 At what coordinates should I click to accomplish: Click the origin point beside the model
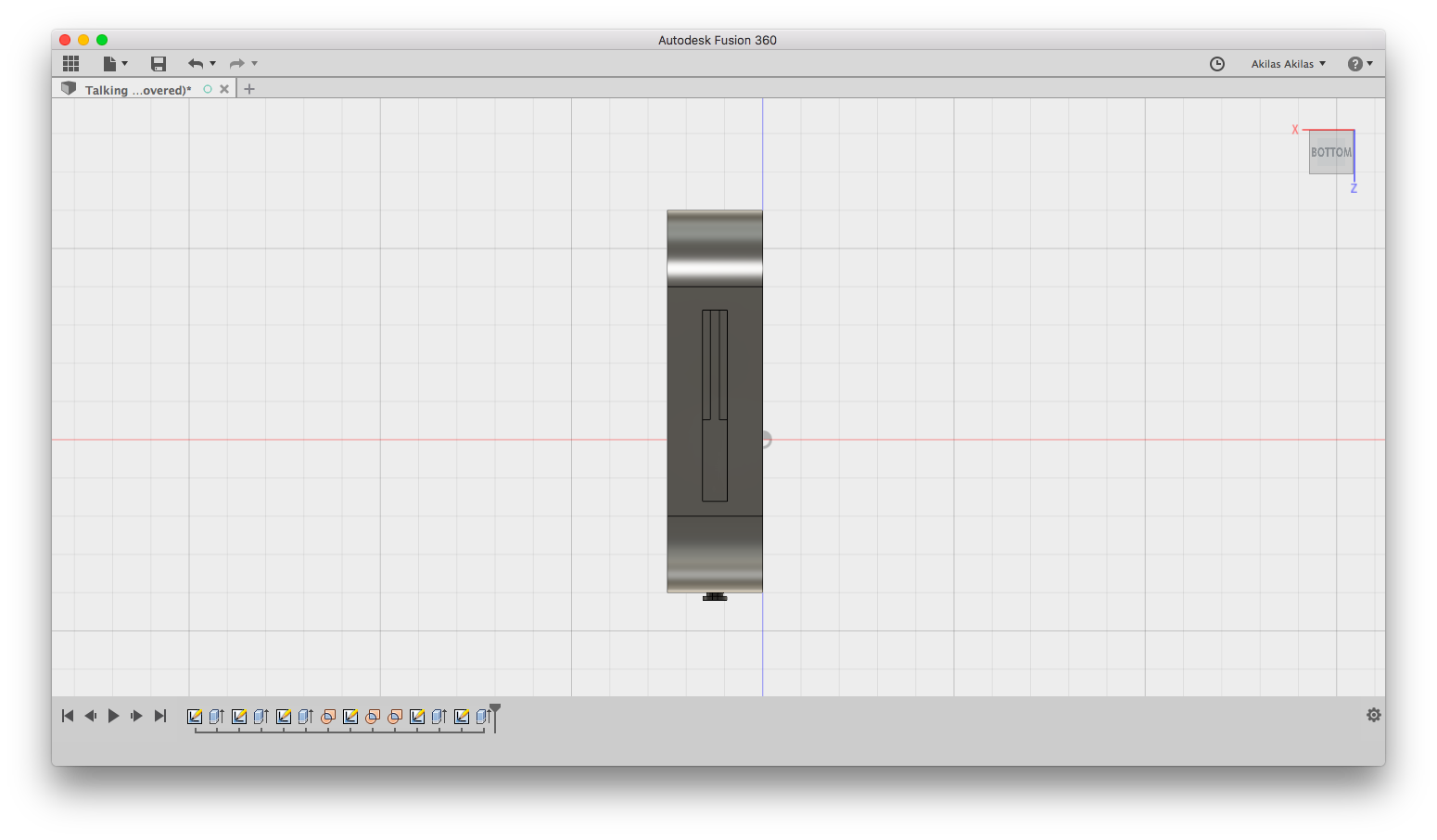pos(766,439)
